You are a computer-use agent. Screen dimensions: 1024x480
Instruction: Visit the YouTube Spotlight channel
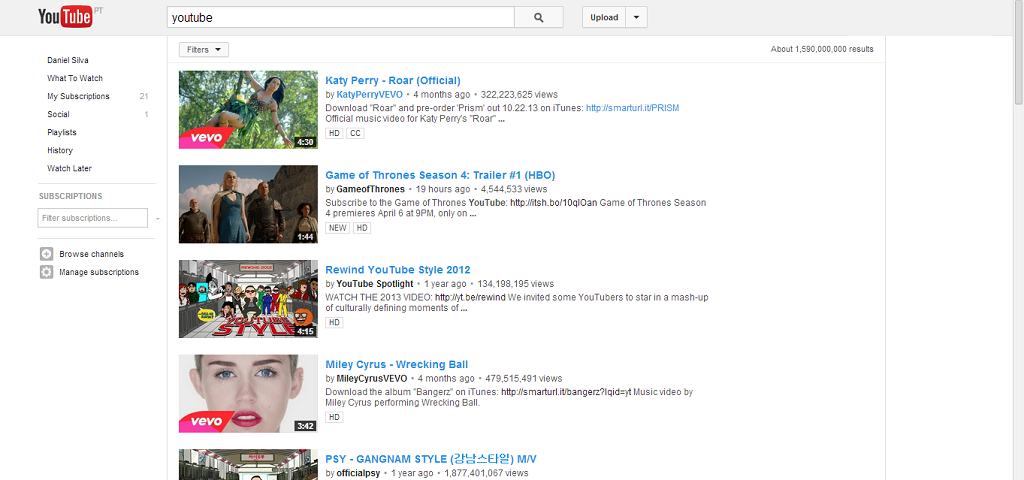click(x=375, y=284)
